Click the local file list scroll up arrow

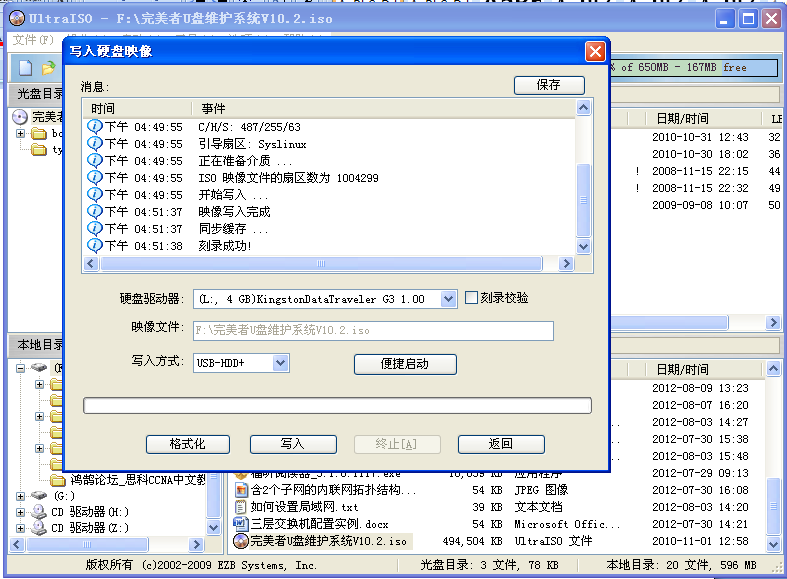click(773, 369)
